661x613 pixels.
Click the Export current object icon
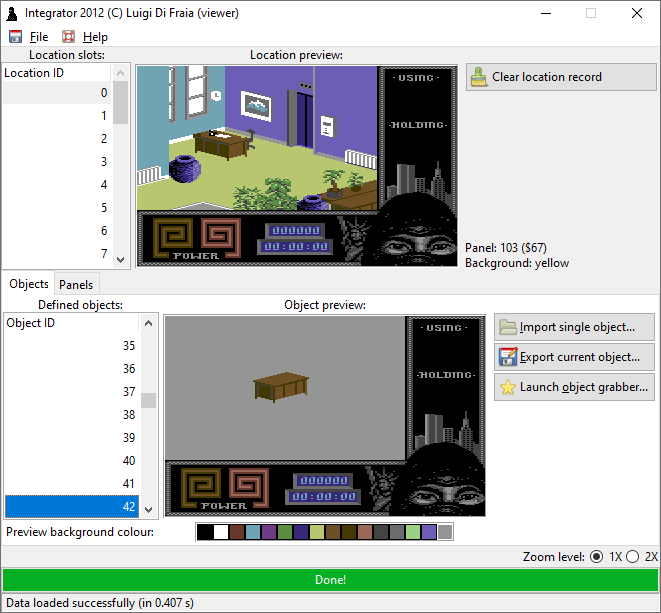tap(508, 357)
